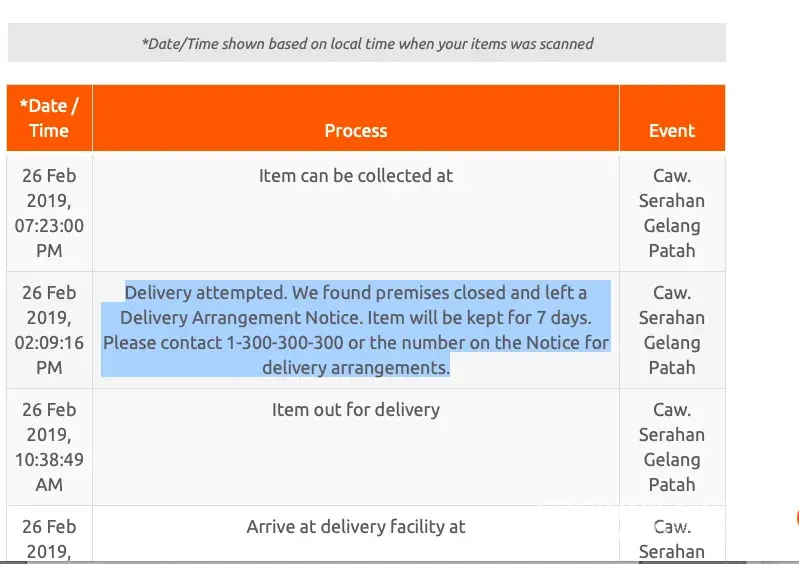Click the 02:09:16 PM date cell

[x=49, y=330]
